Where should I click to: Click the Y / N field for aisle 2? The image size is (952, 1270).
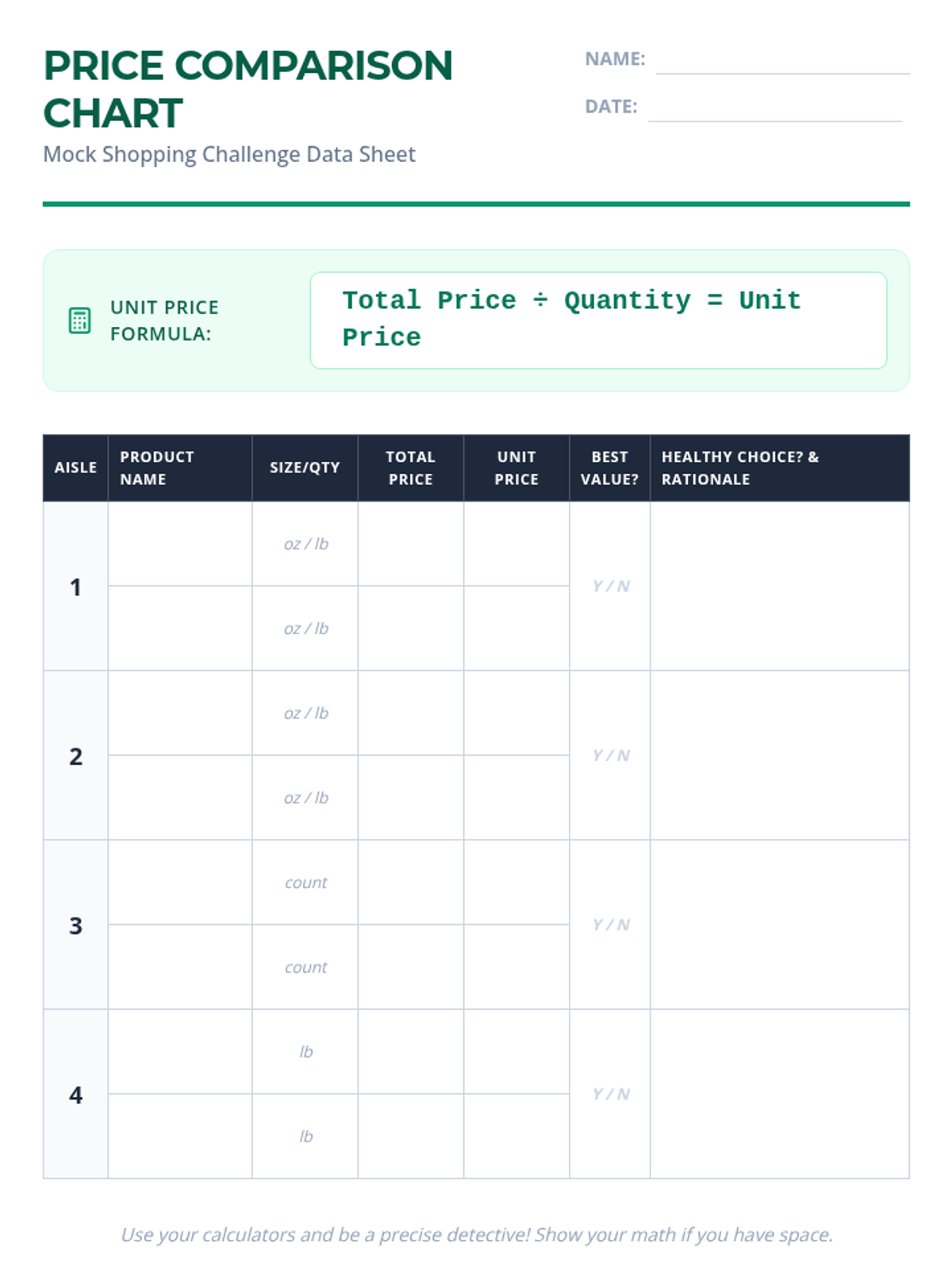pyautogui.click(x=610, y=756)
